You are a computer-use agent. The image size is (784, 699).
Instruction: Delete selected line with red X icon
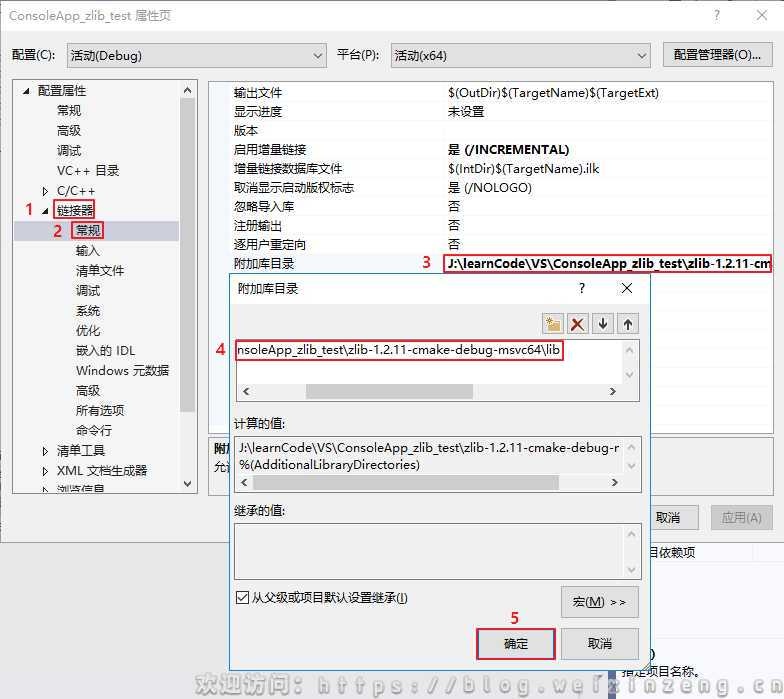pos(578,324)
